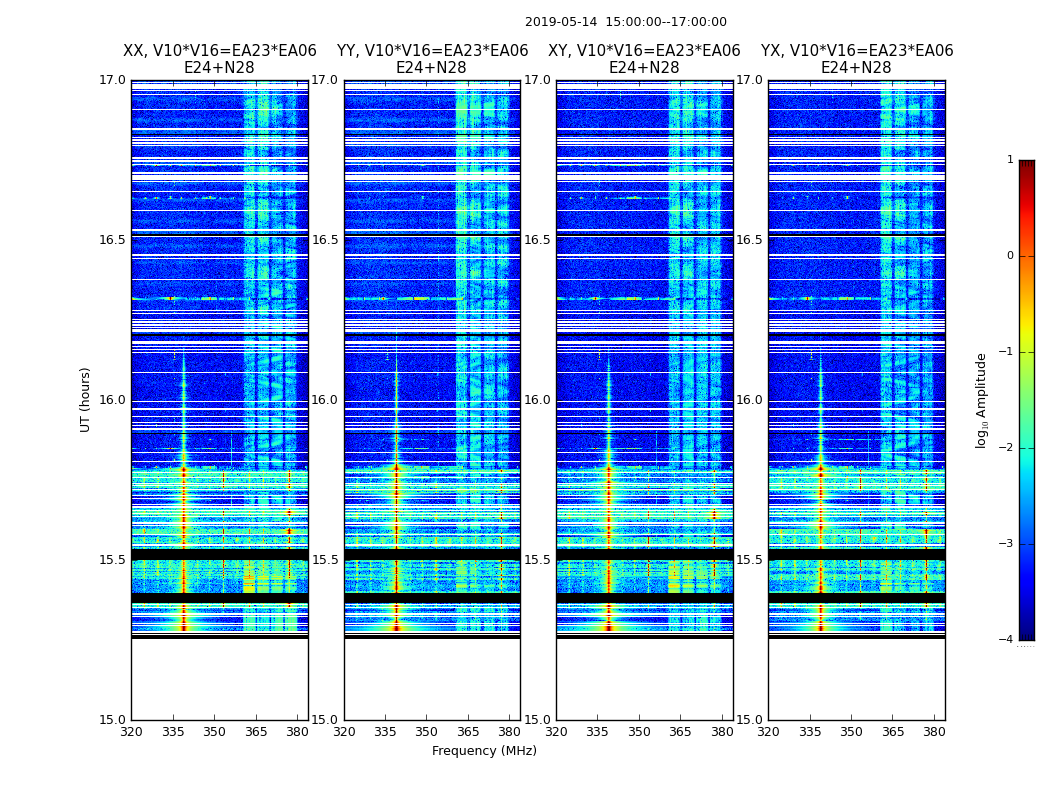
Task: Click the 380 x-tick under the XX panel
Action: pyautogui.click(x=297, y=732)
